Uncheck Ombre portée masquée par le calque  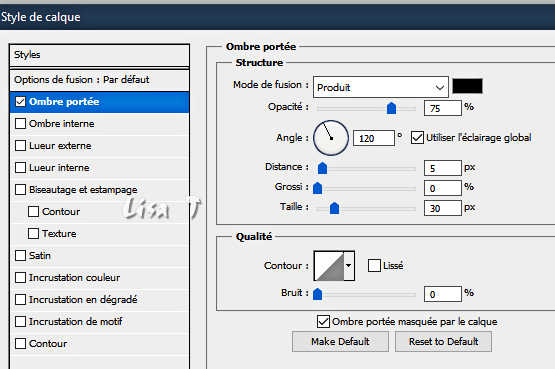323,322
